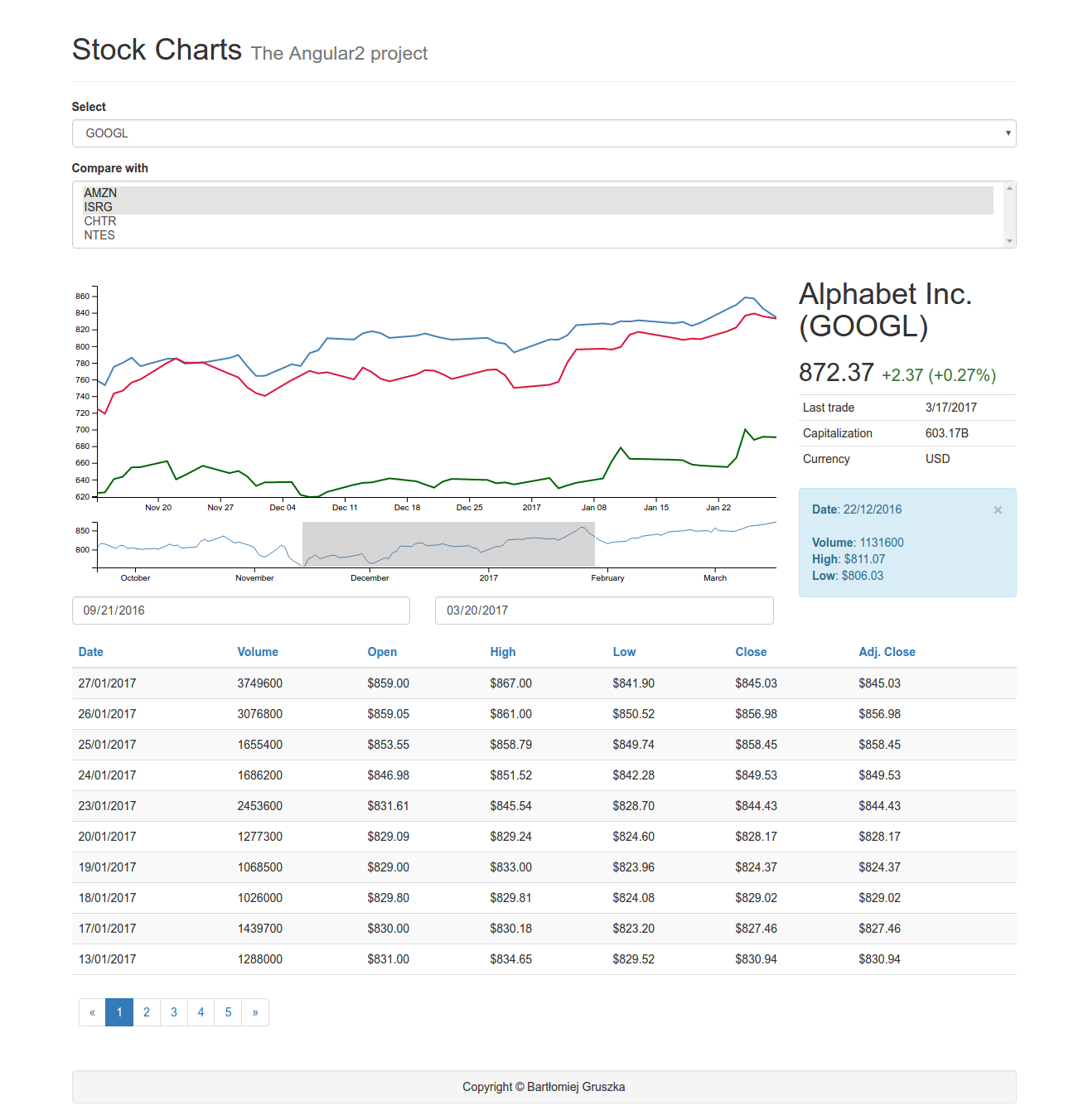
Task: Sort table by High column header
Action: tap(503, 652)
